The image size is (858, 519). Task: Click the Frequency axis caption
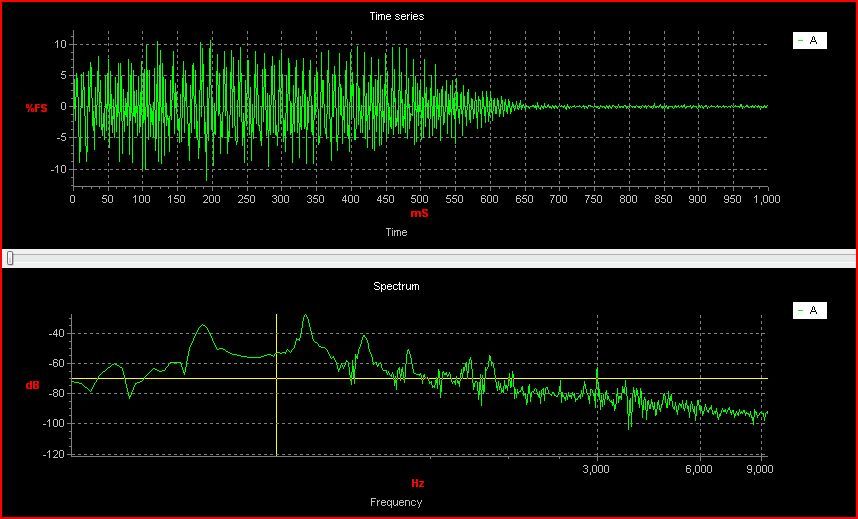tap(396, 502)
